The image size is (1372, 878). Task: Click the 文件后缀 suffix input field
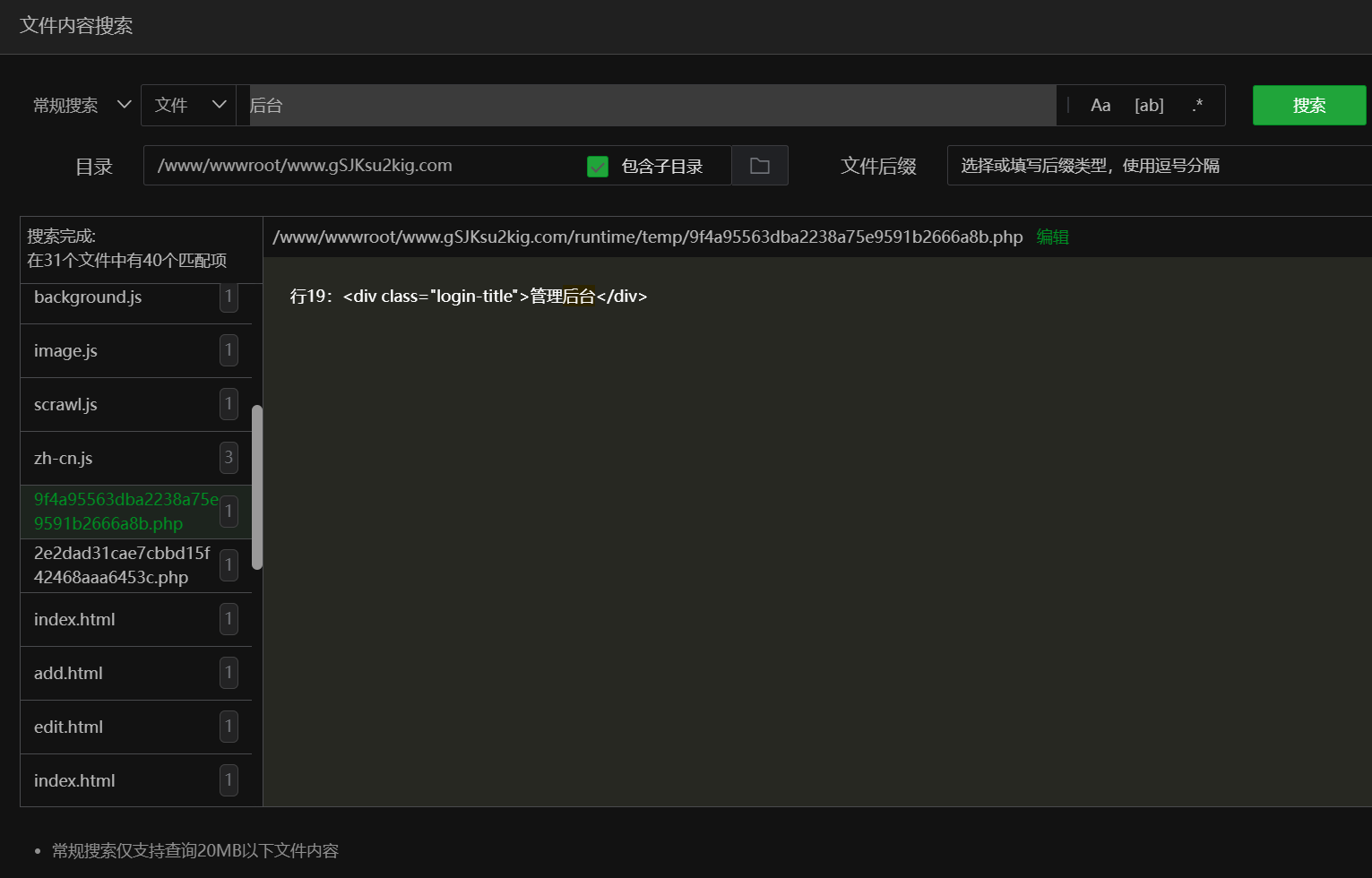(x=1156, y=166)
